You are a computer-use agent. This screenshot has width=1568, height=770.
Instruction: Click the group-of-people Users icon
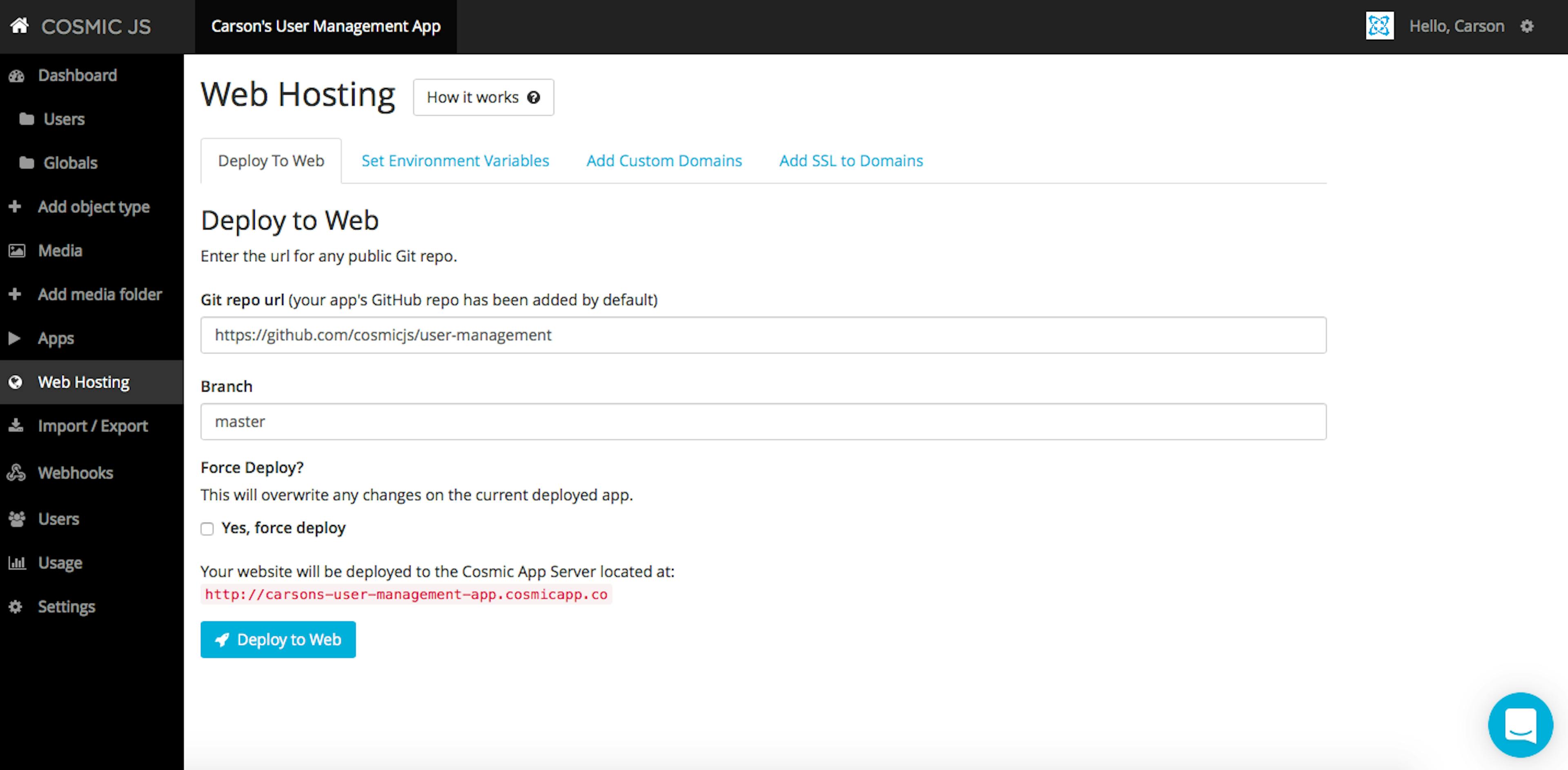point(17,519)
